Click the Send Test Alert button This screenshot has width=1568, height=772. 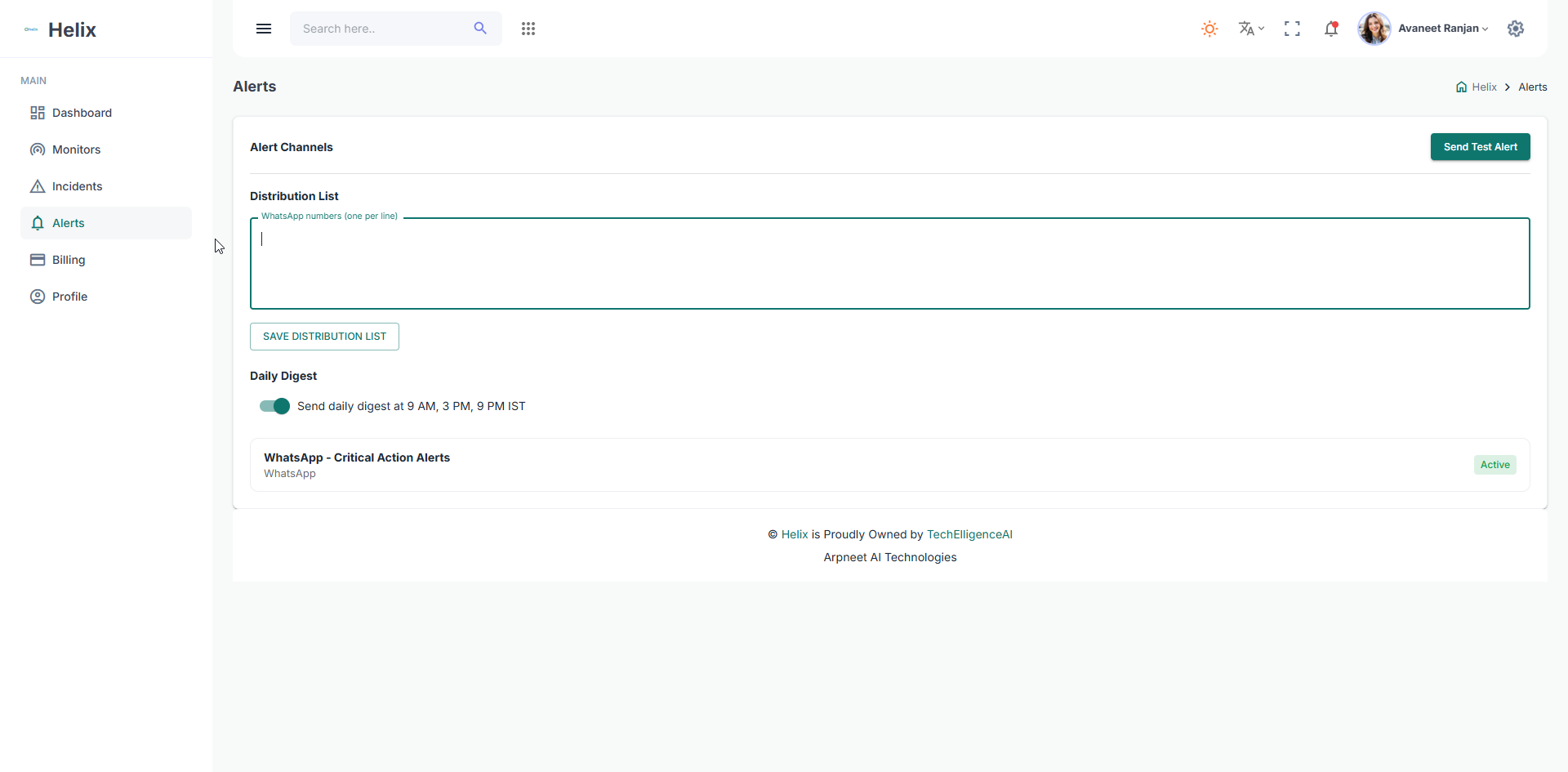tap(1480, 147)
